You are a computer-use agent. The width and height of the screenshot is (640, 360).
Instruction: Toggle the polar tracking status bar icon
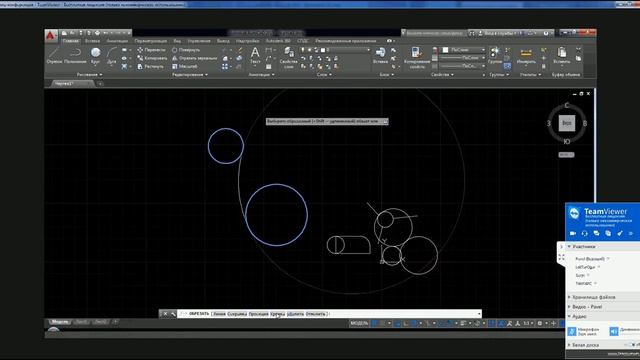(414, 323)
